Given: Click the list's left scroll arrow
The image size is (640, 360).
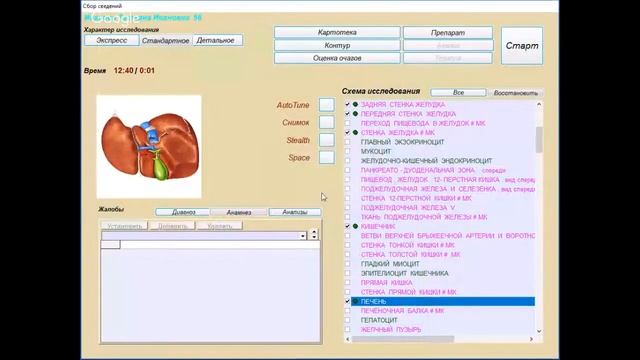Looking at the screenshot, I should click(348, 339).
